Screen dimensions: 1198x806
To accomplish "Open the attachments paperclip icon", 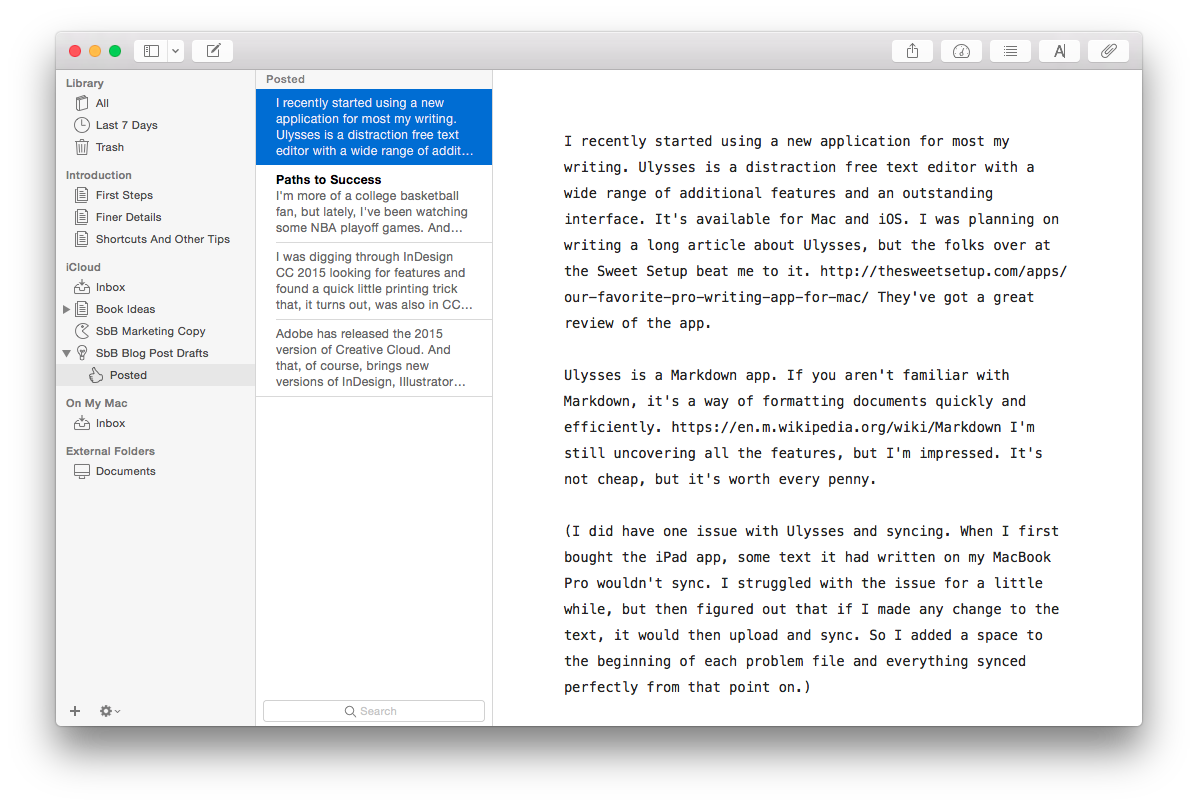I will click(1108, 51).
